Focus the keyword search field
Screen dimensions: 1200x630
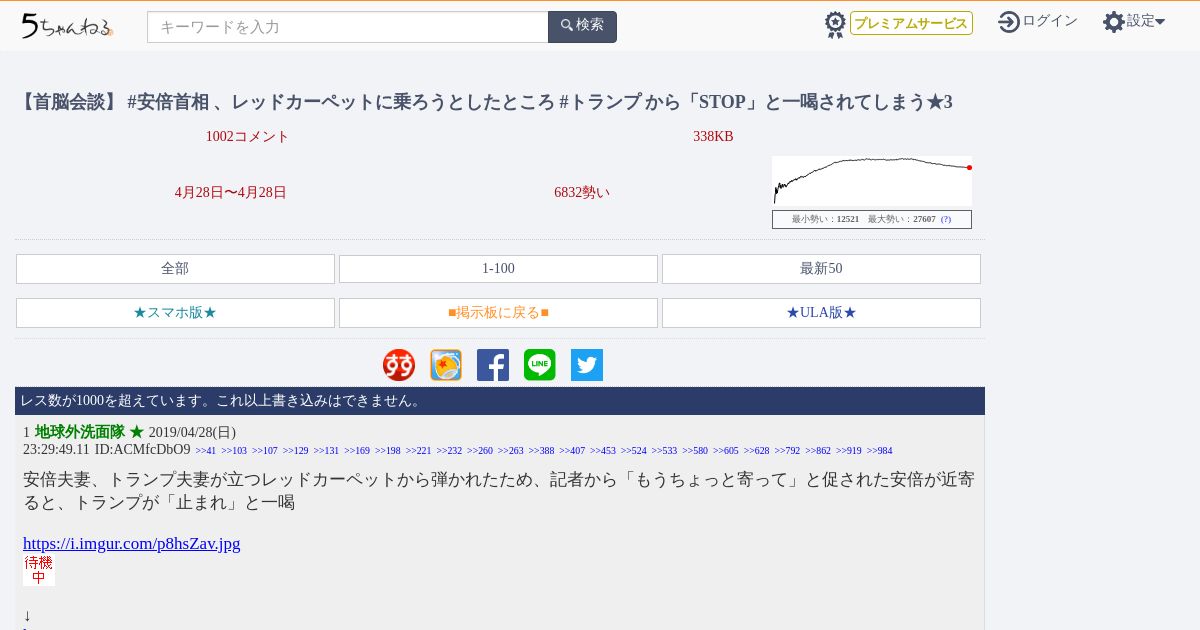[348, 27]
